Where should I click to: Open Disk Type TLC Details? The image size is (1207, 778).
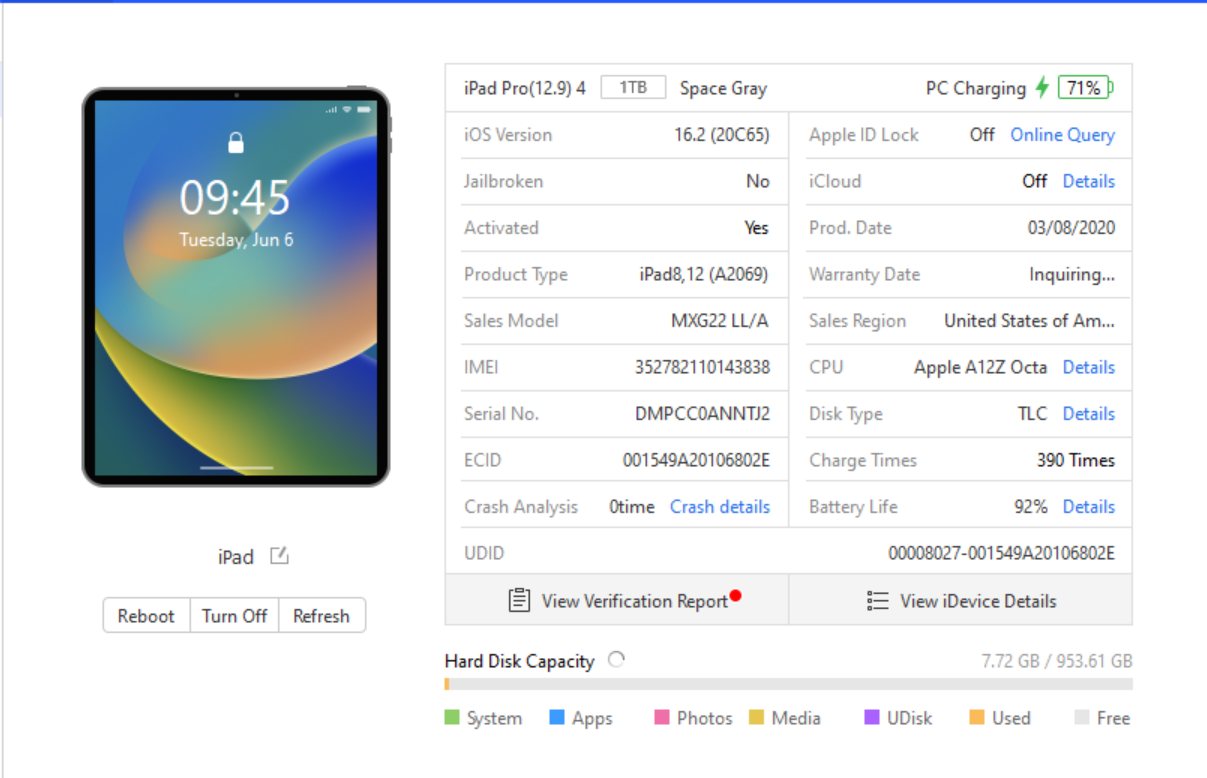(1089, 413)
